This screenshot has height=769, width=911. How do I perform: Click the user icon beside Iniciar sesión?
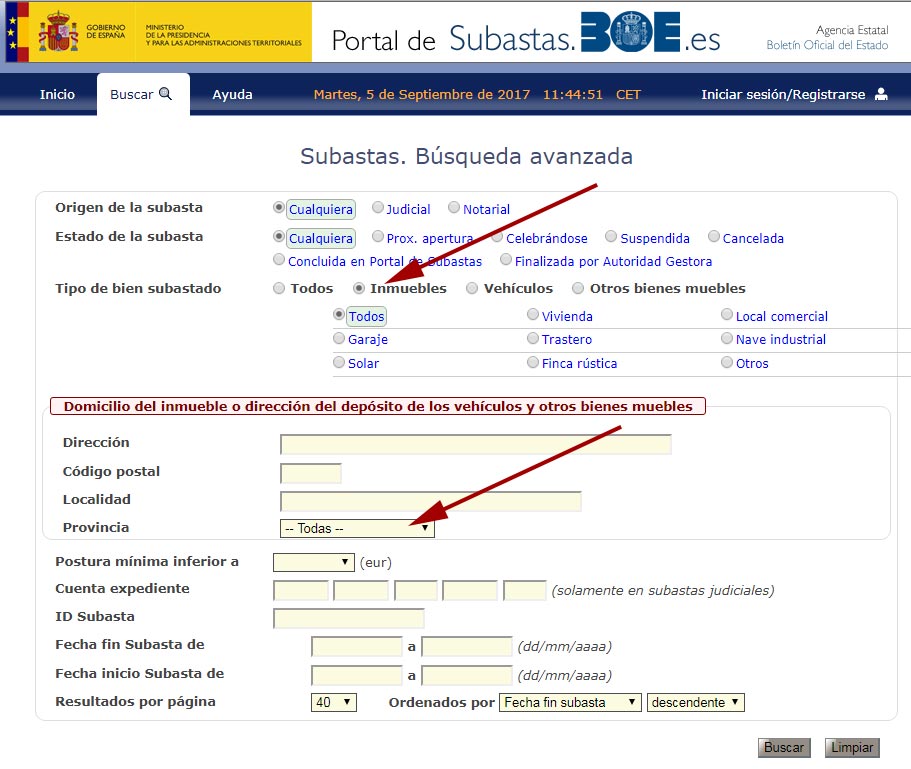pyautogui.click(x=881, y=94)
